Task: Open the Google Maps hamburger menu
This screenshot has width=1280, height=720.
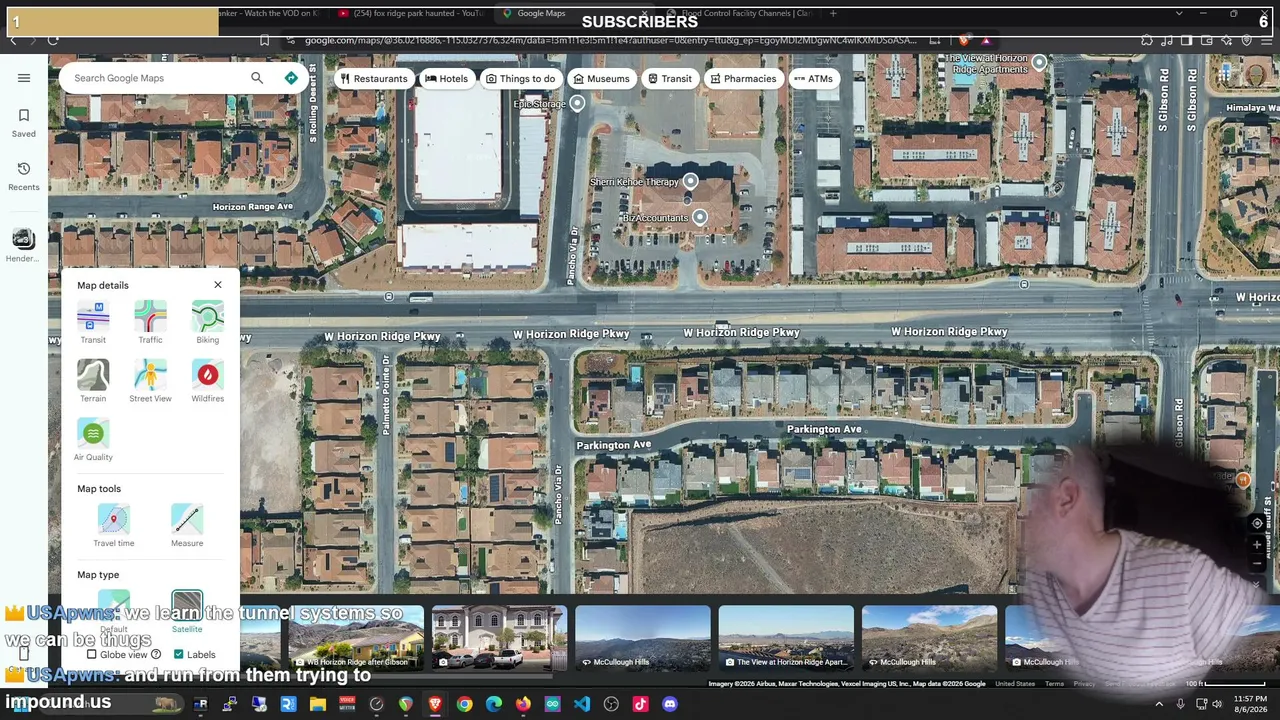Action: click(24, 78)
